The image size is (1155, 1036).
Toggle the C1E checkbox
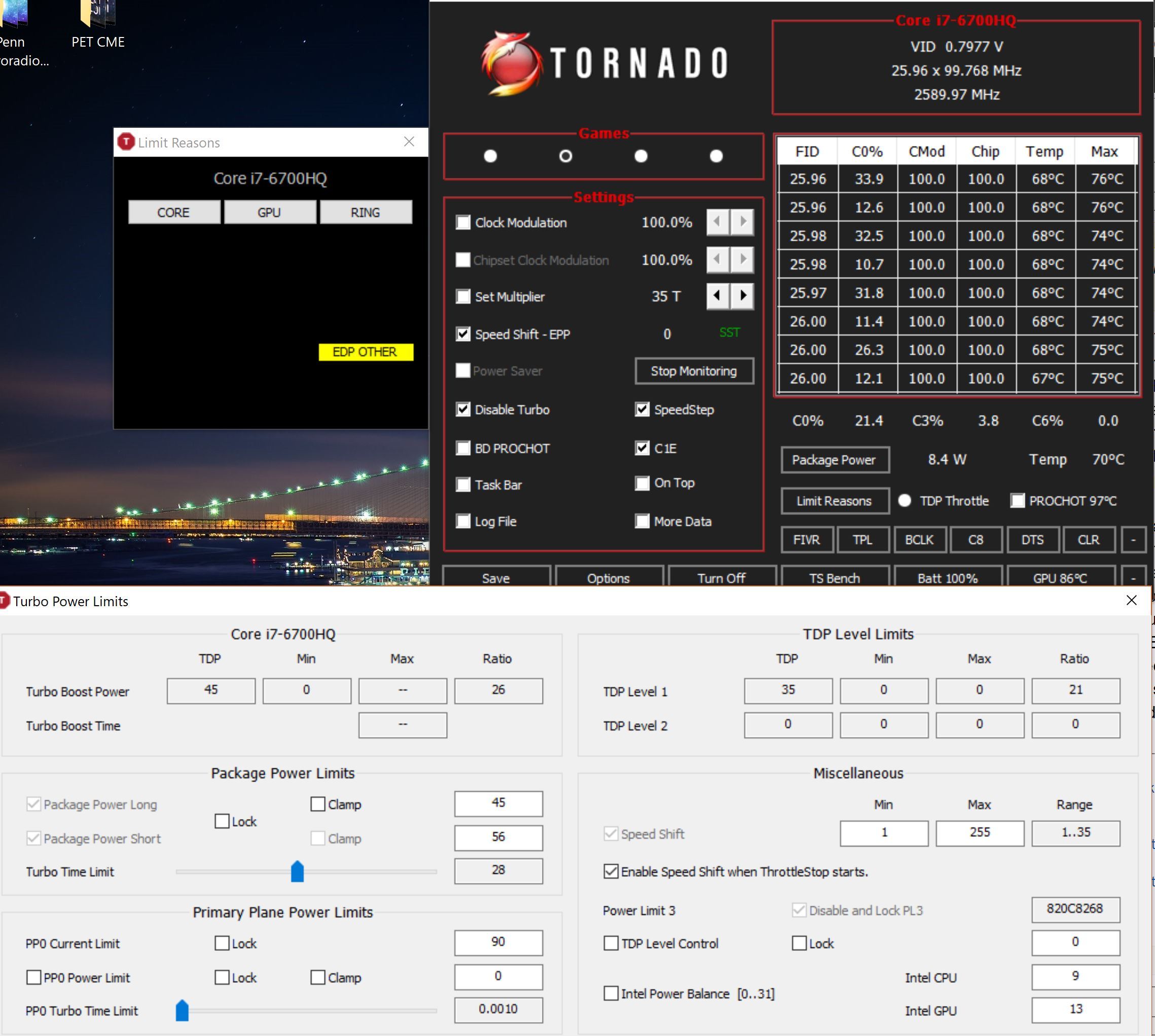[x=642, y=448]
